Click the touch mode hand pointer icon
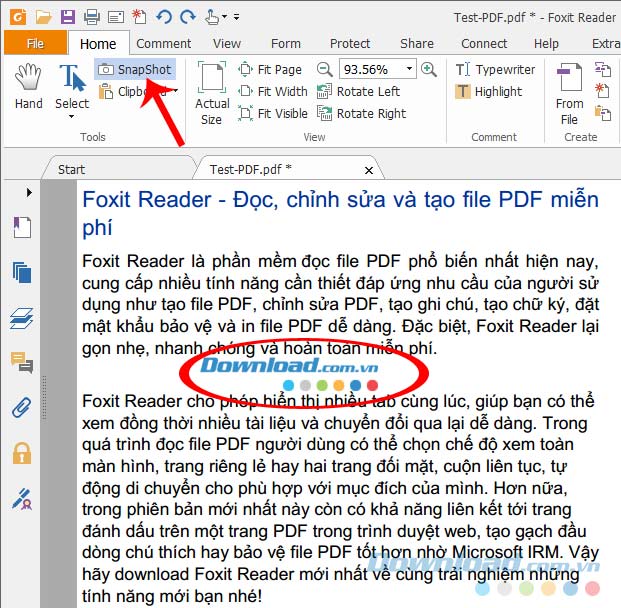This screenshot has height=608, width=621. [211, 17]
